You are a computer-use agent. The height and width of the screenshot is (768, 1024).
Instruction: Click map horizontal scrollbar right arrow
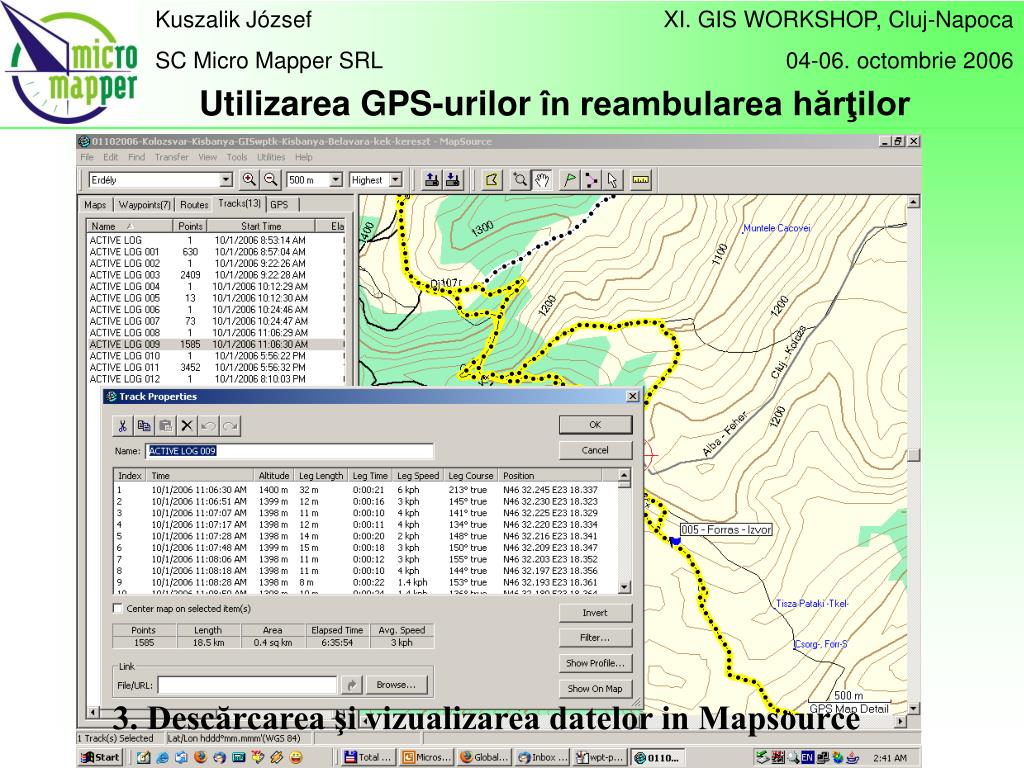[901, 722]
